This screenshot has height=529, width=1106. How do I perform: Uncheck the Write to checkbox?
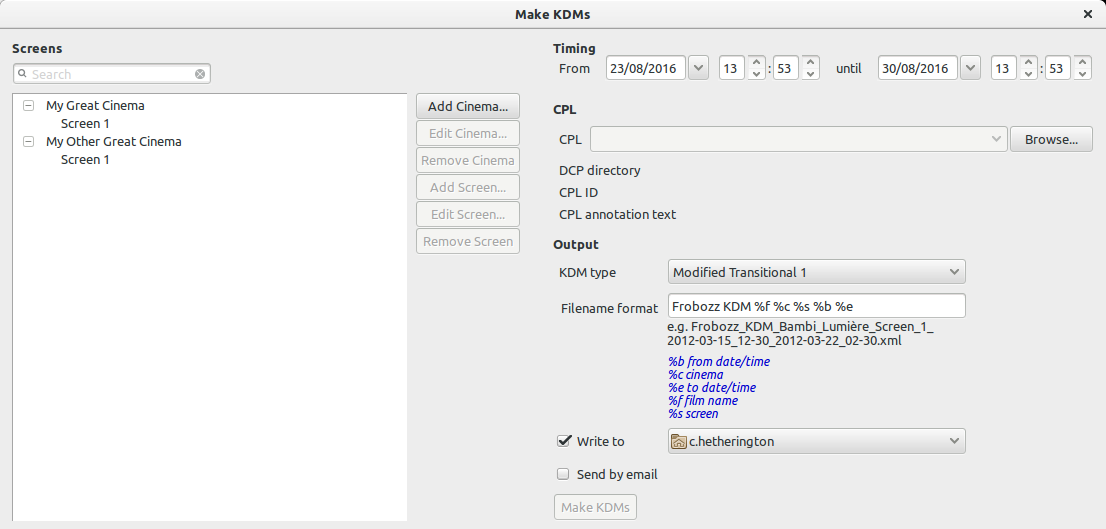563,442
